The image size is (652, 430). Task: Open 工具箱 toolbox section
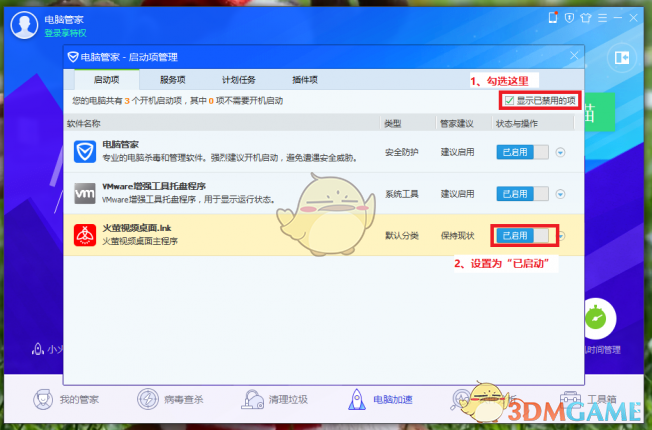coord(588,400)
